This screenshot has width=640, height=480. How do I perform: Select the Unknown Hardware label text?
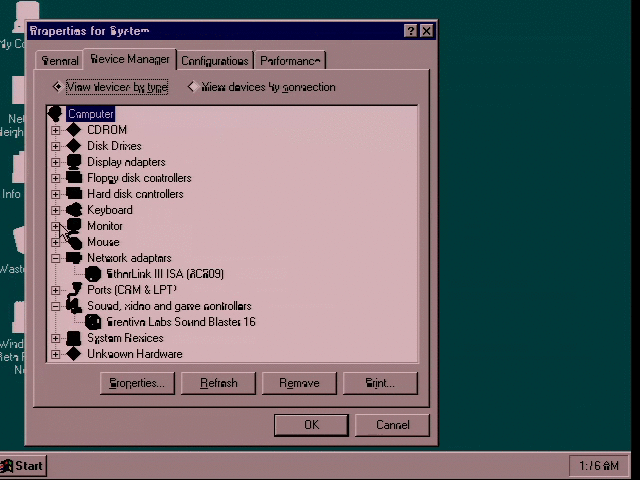(135, 354)
